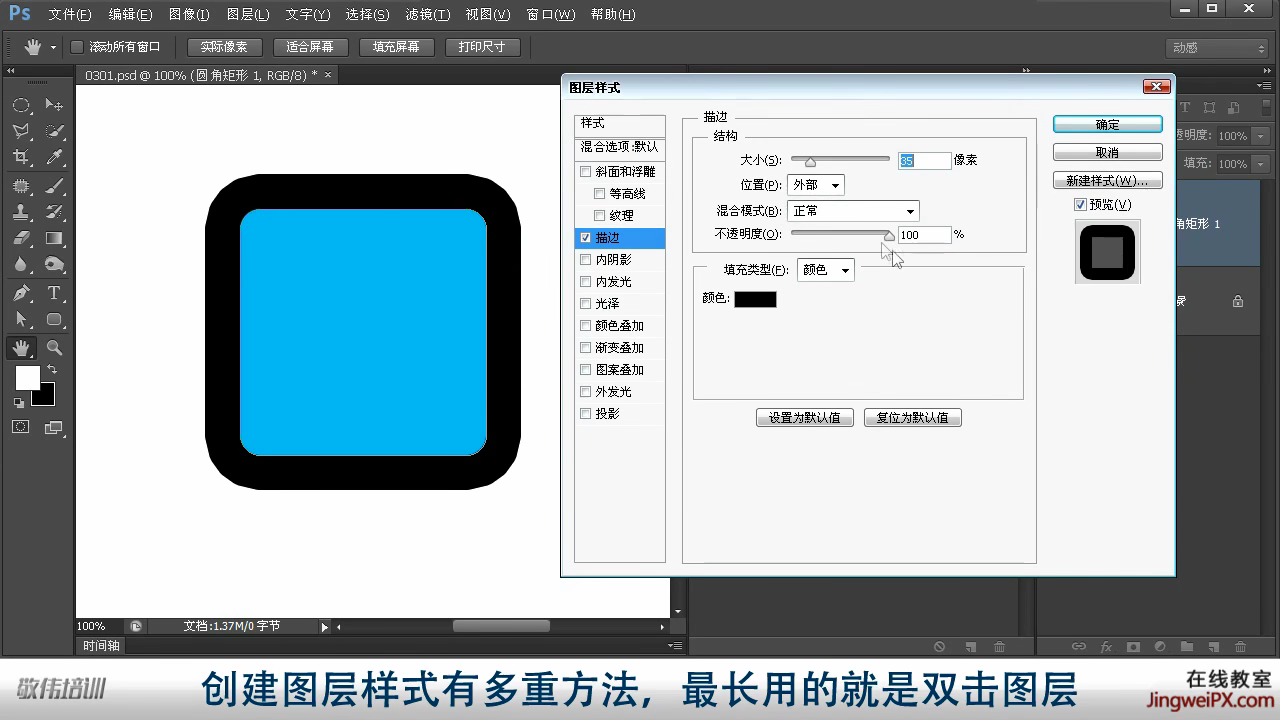This screenshot has width=1280, height=720.
Task: Select the Healing Brush tool
Action: point(21,186)
